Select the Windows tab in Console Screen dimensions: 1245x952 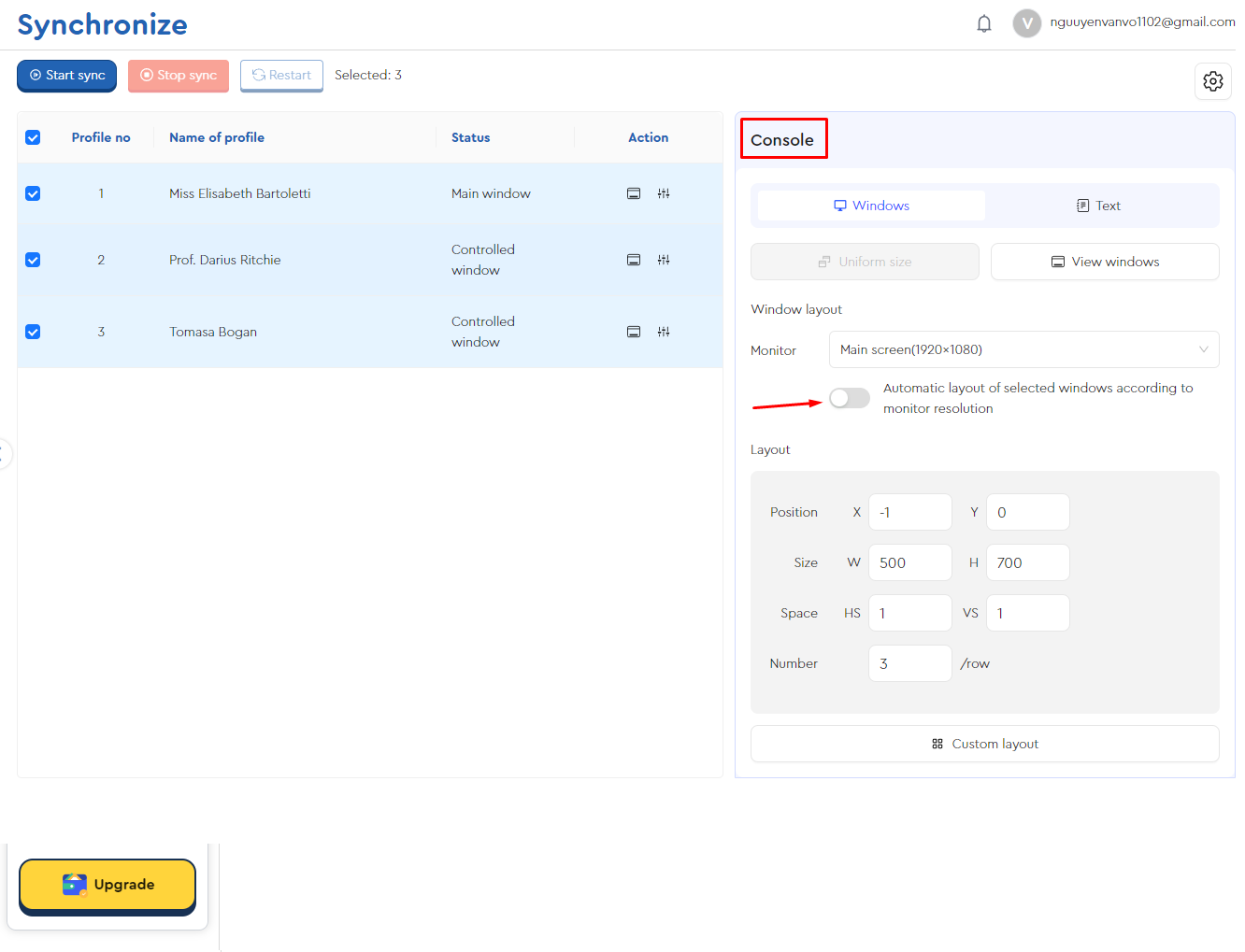point(871,206)
